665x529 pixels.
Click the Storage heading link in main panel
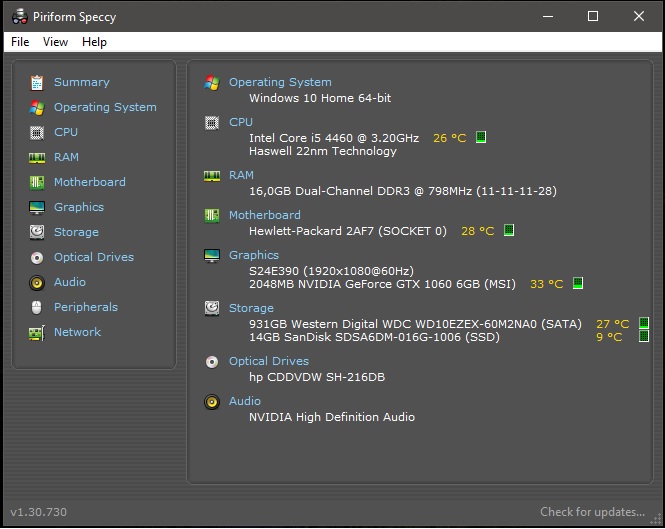pyautogui.click(x=251, y=308)
